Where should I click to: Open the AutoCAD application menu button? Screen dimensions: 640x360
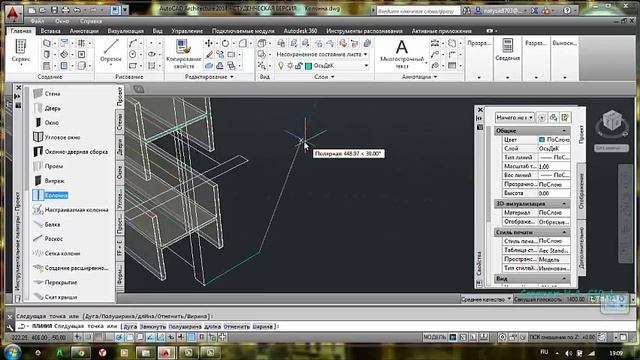13,14
